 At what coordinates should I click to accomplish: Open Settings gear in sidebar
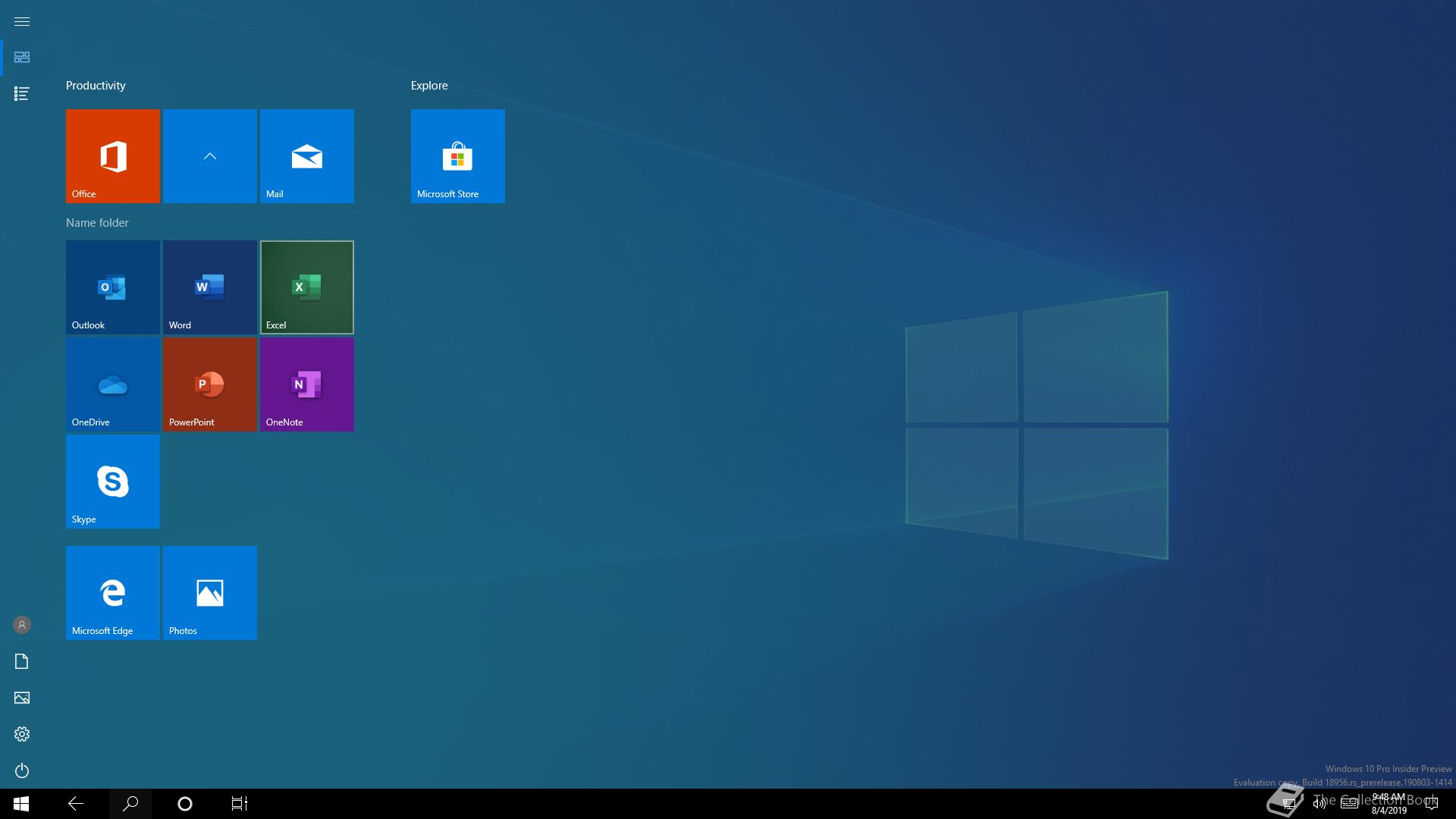(22, 734)
